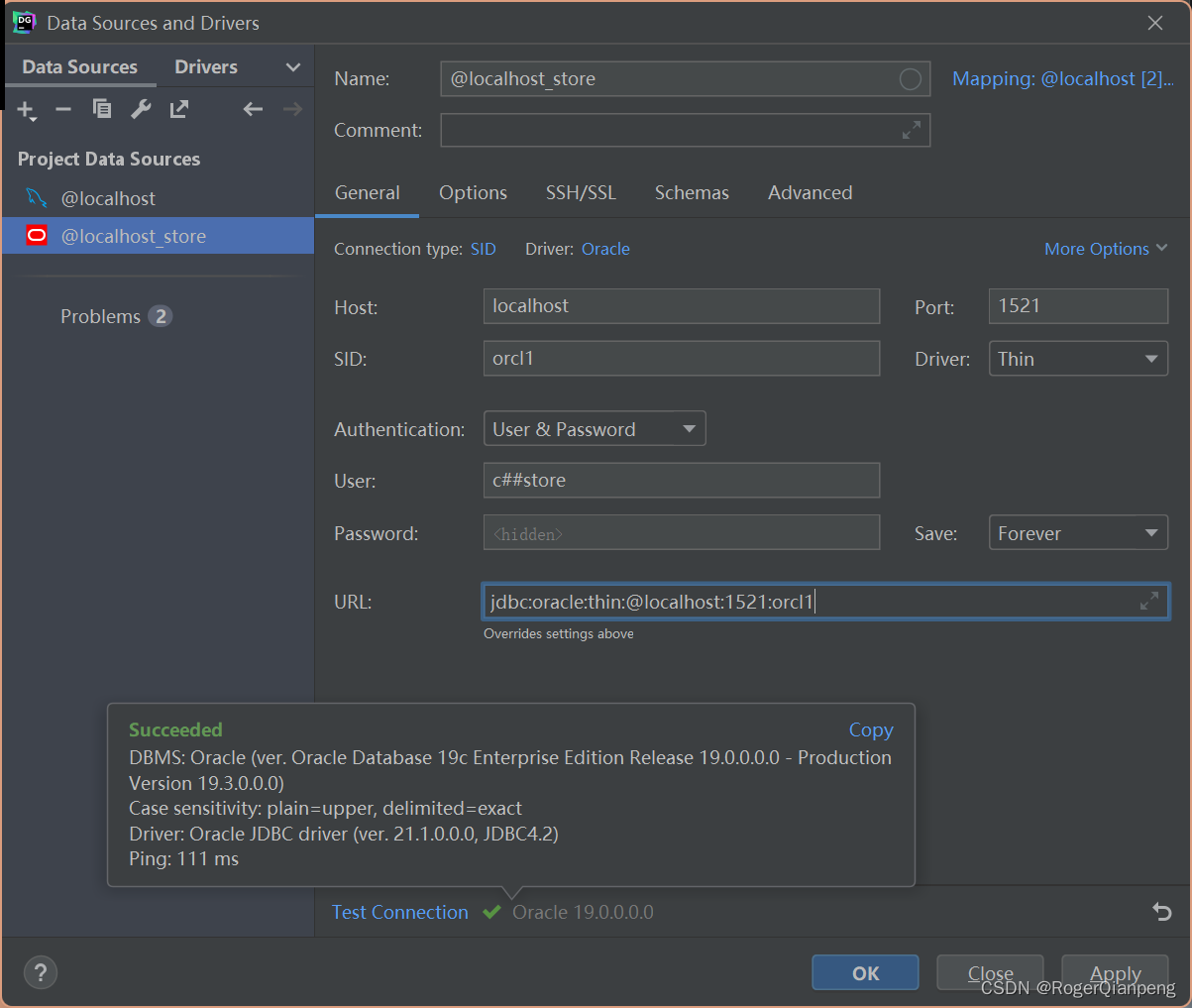
Task: Open the Driver Thin dropdown
Action: 1078,359
